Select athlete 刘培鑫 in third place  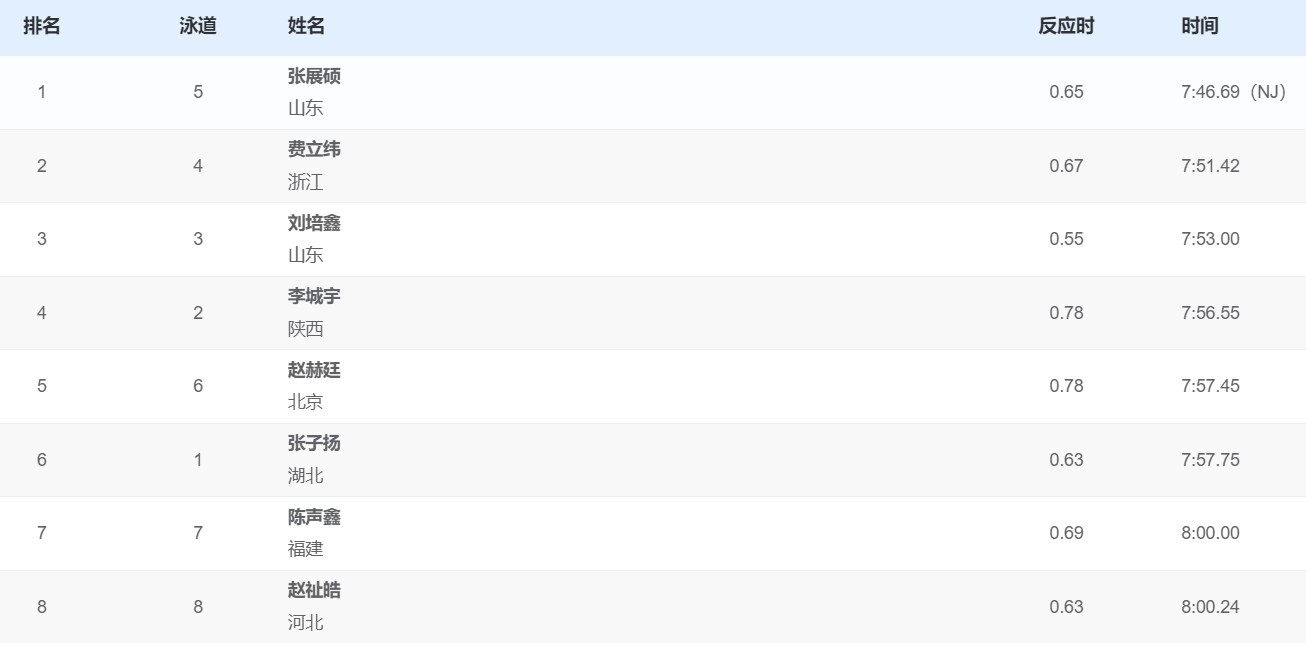314,223
